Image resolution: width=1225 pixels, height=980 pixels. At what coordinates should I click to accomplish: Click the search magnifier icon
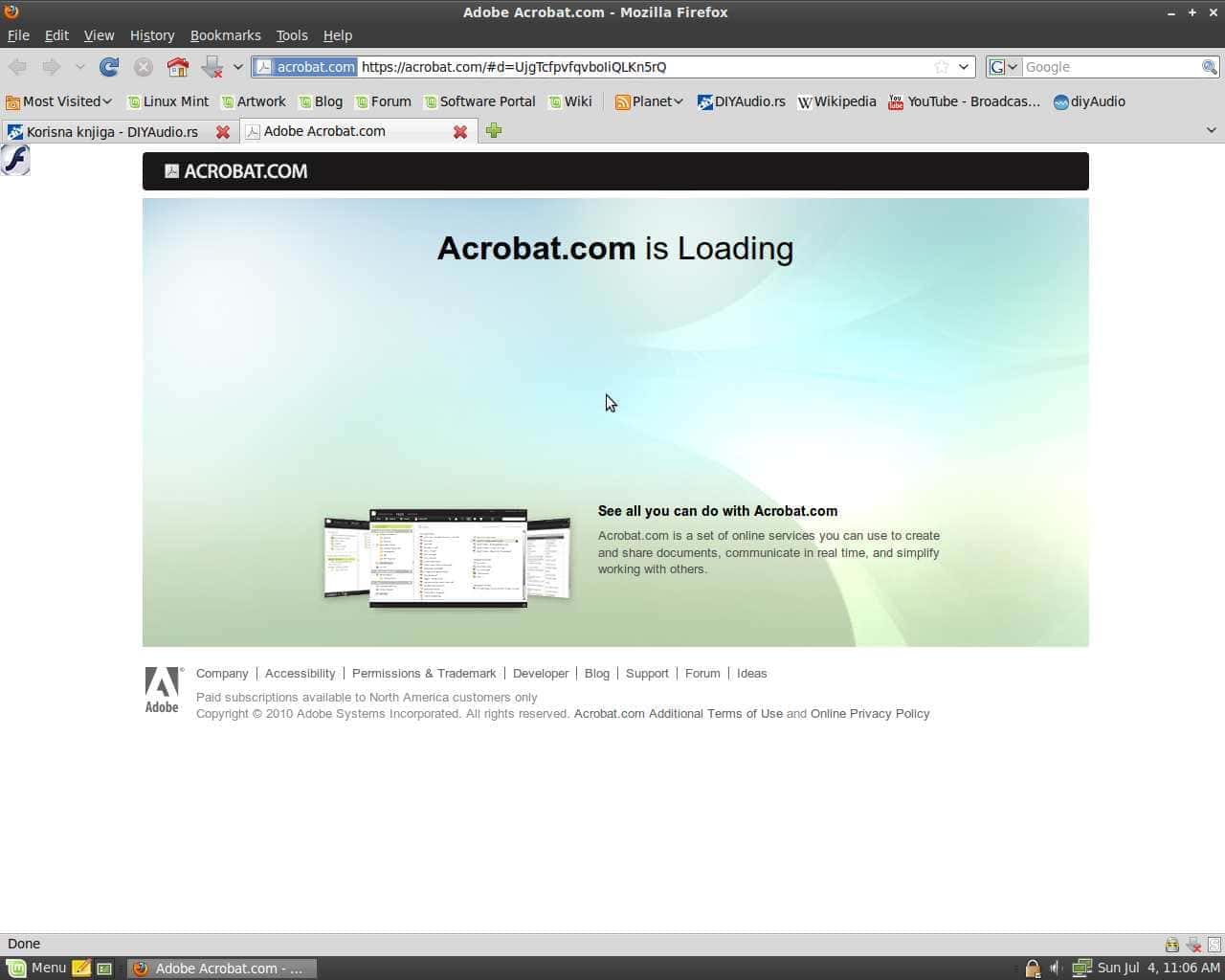pos(1210,67)
